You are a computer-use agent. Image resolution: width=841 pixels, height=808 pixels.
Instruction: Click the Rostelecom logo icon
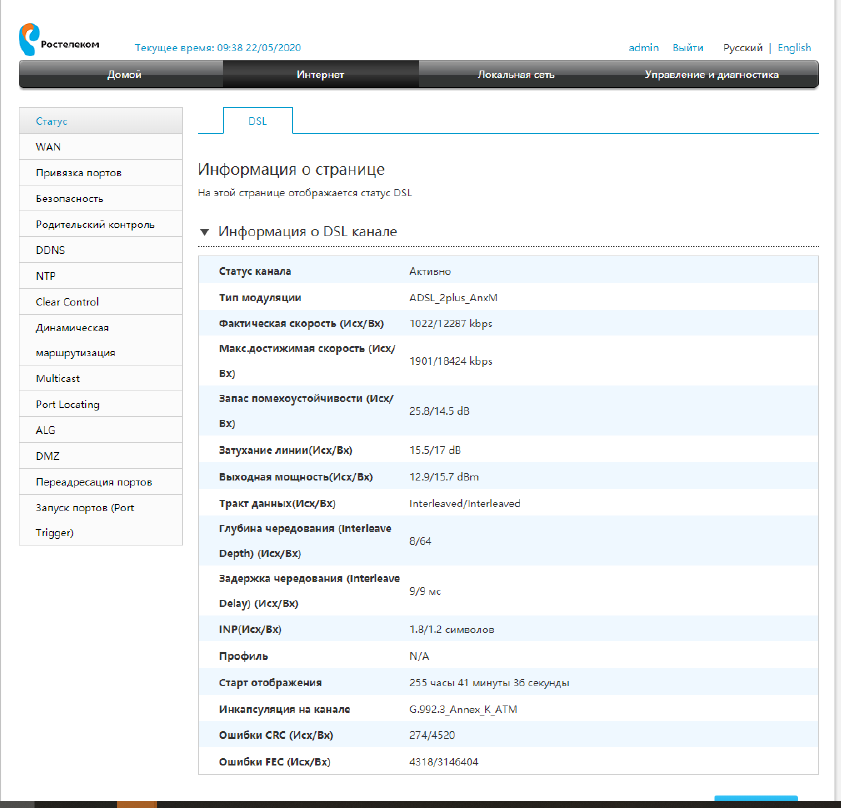pyautogui.click(x=29, y=40)
